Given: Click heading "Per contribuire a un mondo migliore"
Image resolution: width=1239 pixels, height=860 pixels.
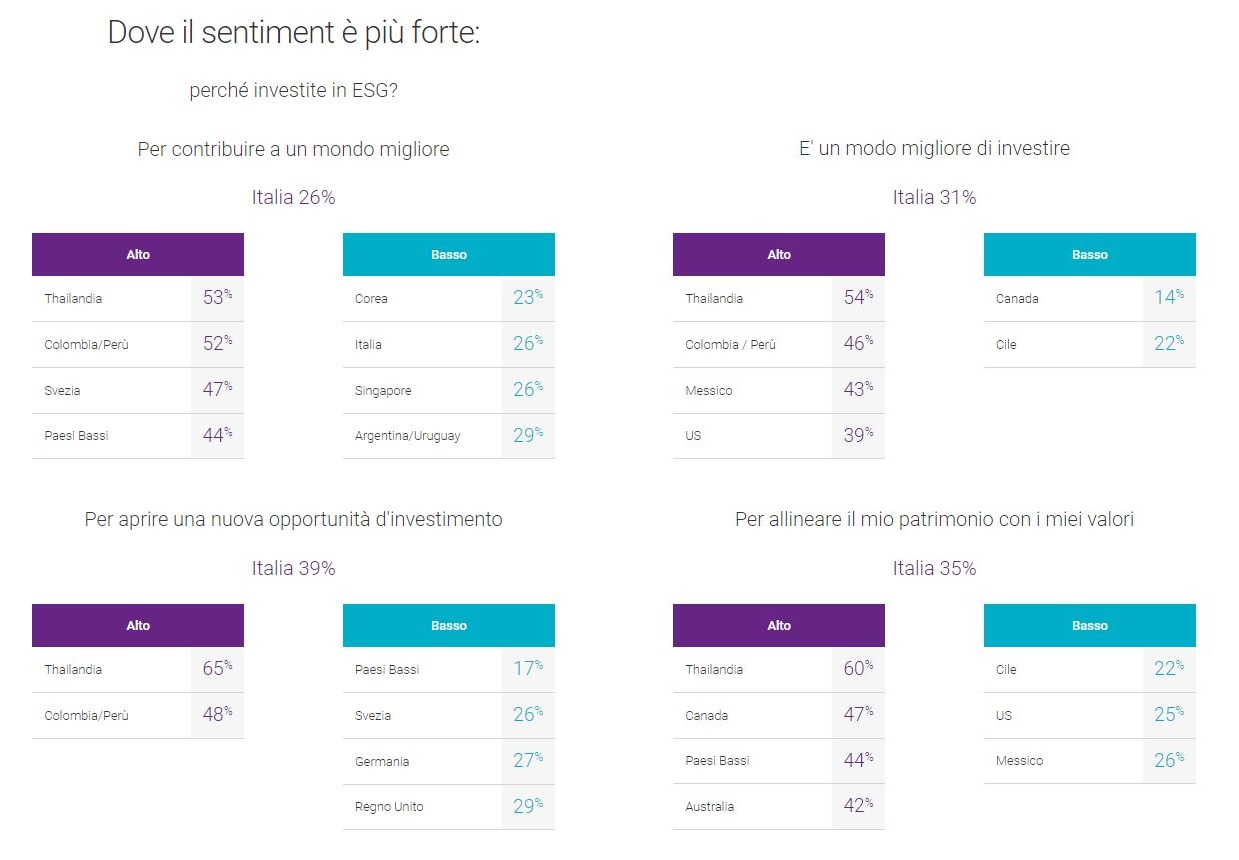Looking at the screenshot, I should click(x=293, y=149).
